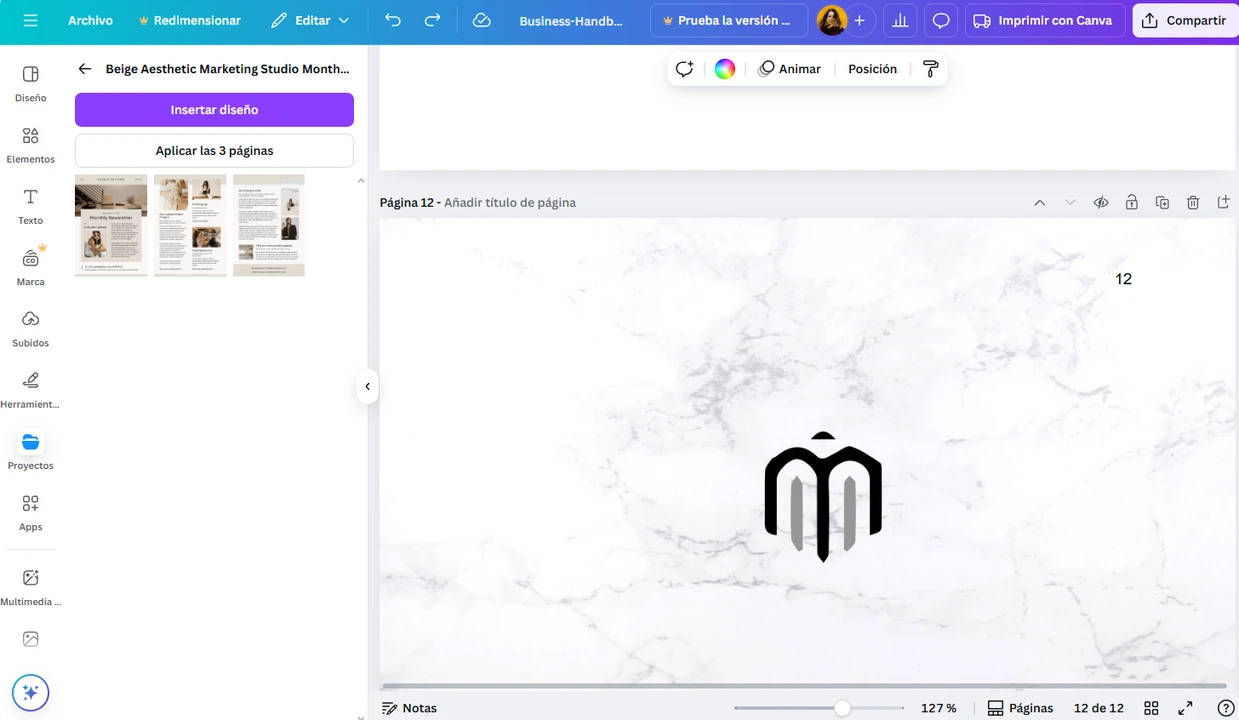This screenshot has width=1239, height=720.
Task: Open the user profile avatar
Action: (831, 20)
